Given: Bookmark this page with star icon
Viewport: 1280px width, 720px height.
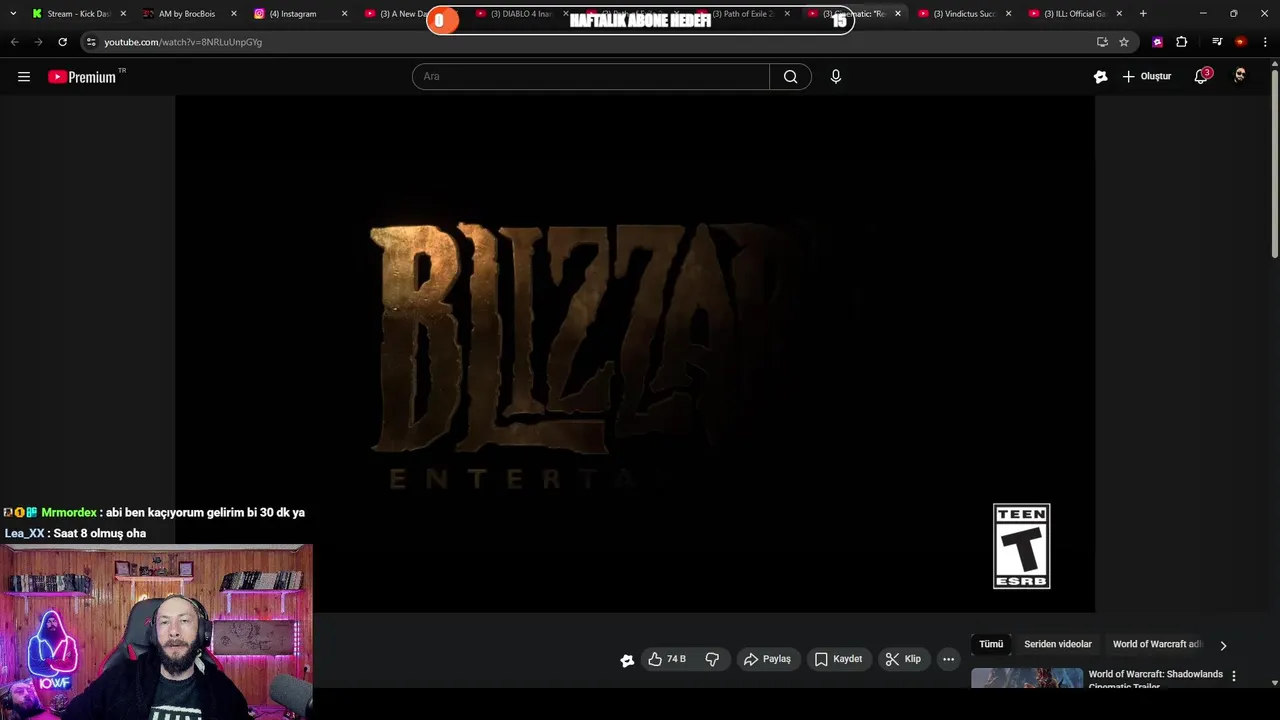Looking at the screenshot, I should pos(1124,42).
